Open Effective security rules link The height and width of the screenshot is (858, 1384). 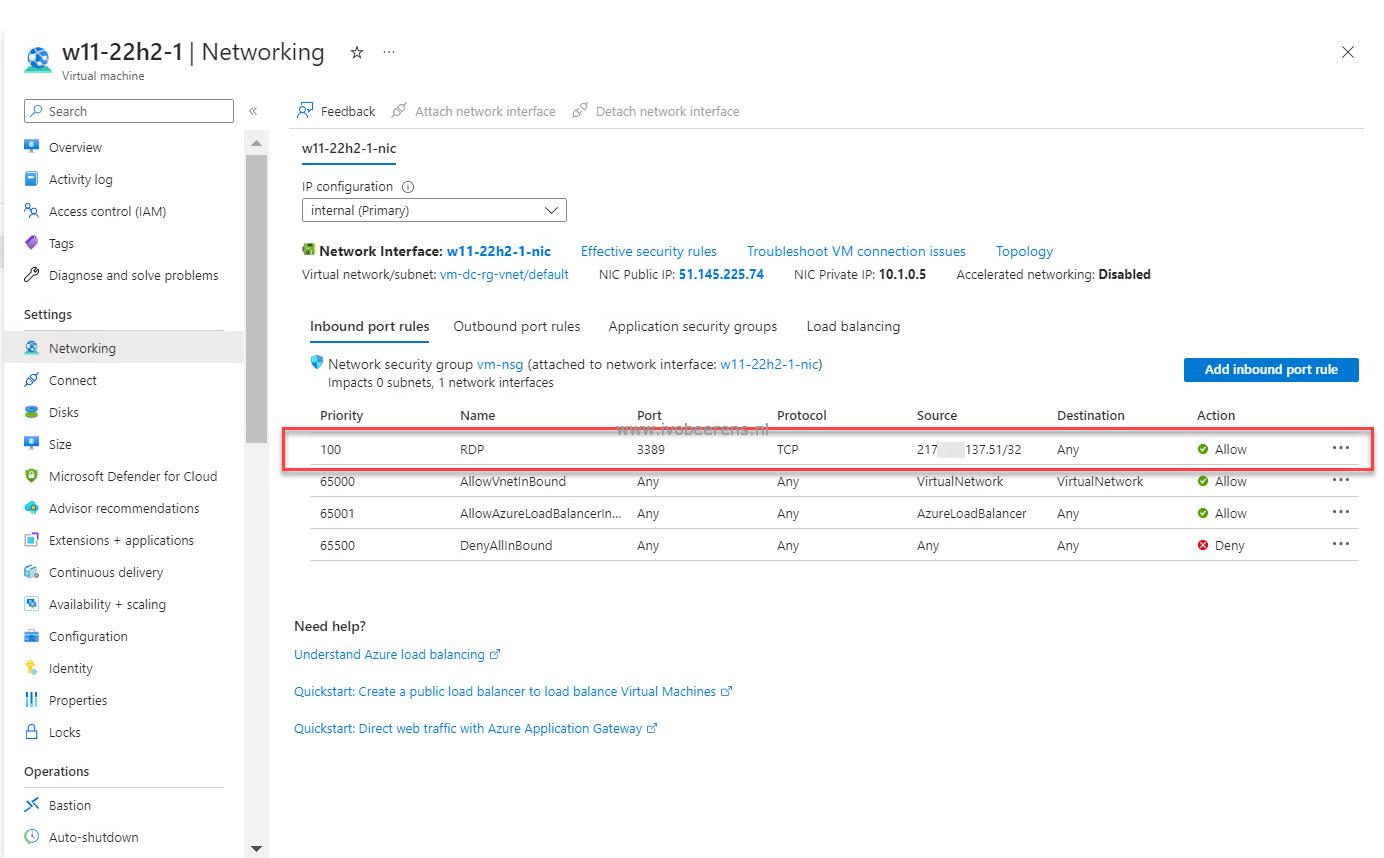tap(649, 251)
